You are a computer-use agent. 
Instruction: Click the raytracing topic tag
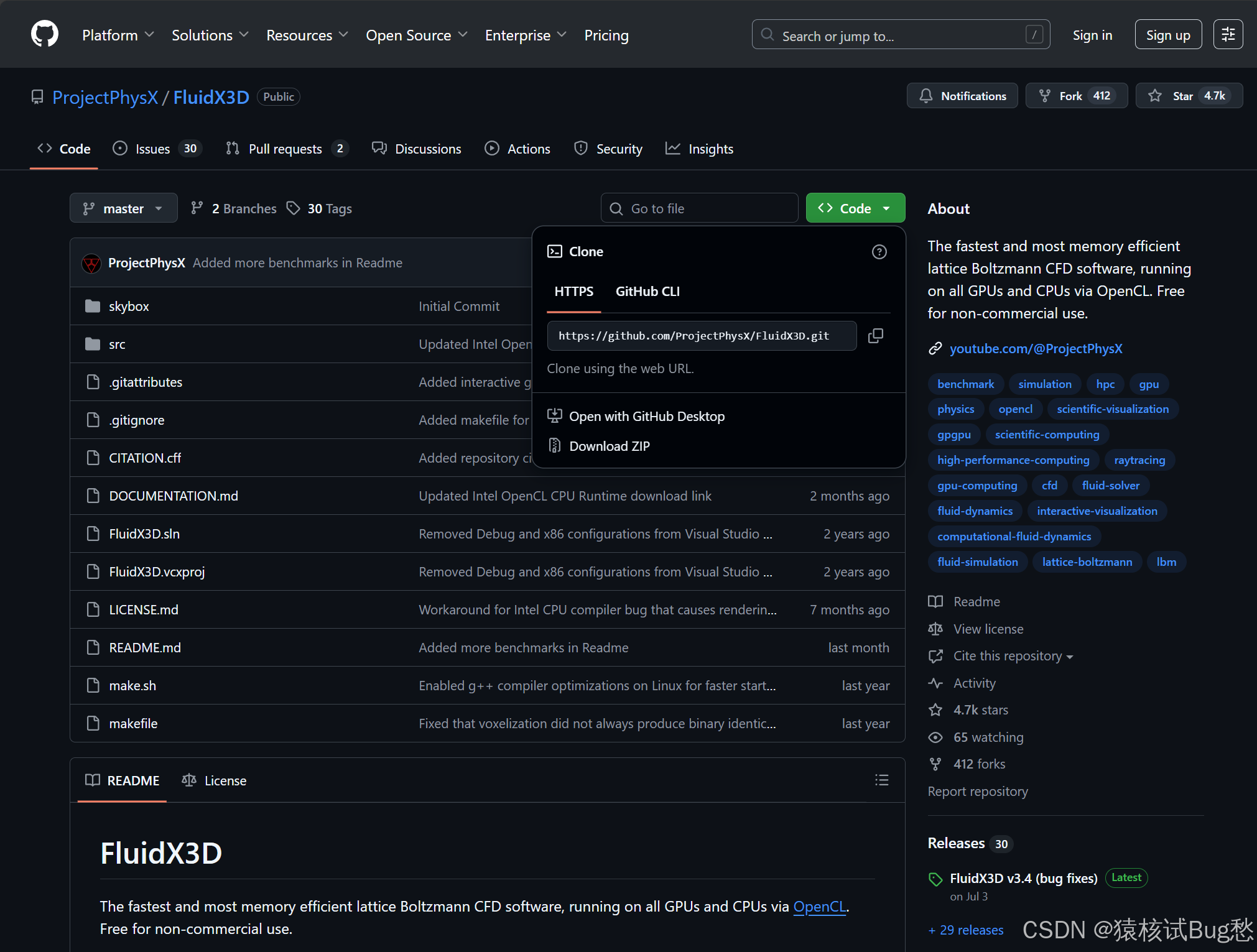(x=1139, y=460)
